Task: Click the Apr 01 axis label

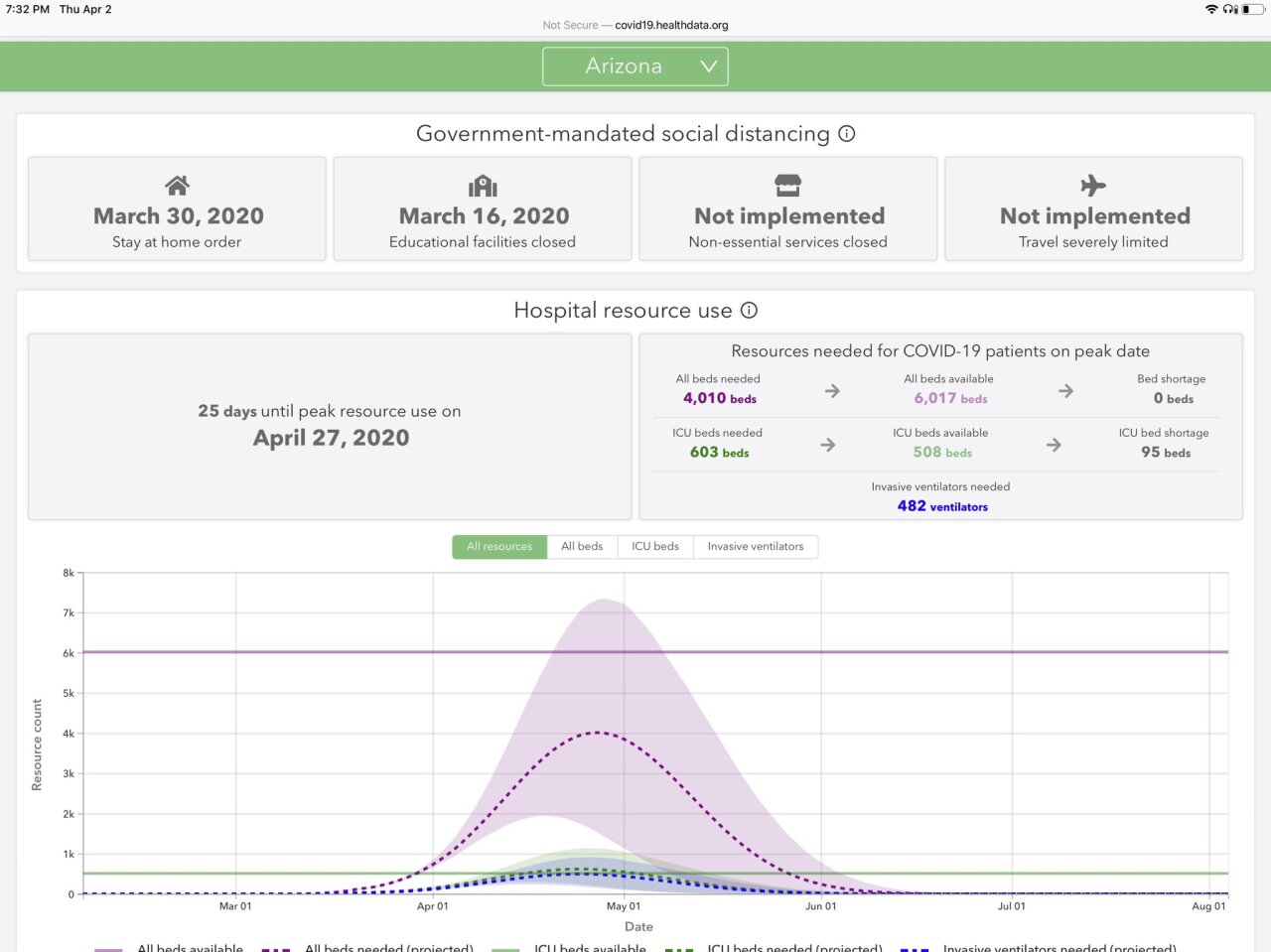Action: coord(432,906)
